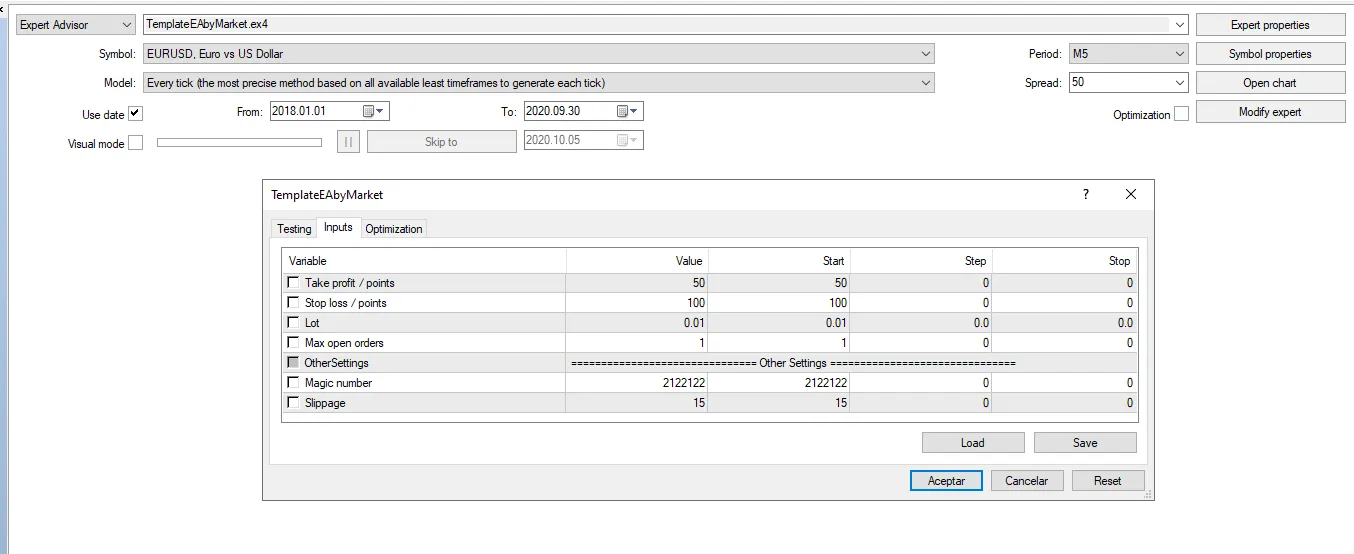Toggle the Visual mode checkbox
This screenshot has width=1354, height=554.
pos(136,143)
